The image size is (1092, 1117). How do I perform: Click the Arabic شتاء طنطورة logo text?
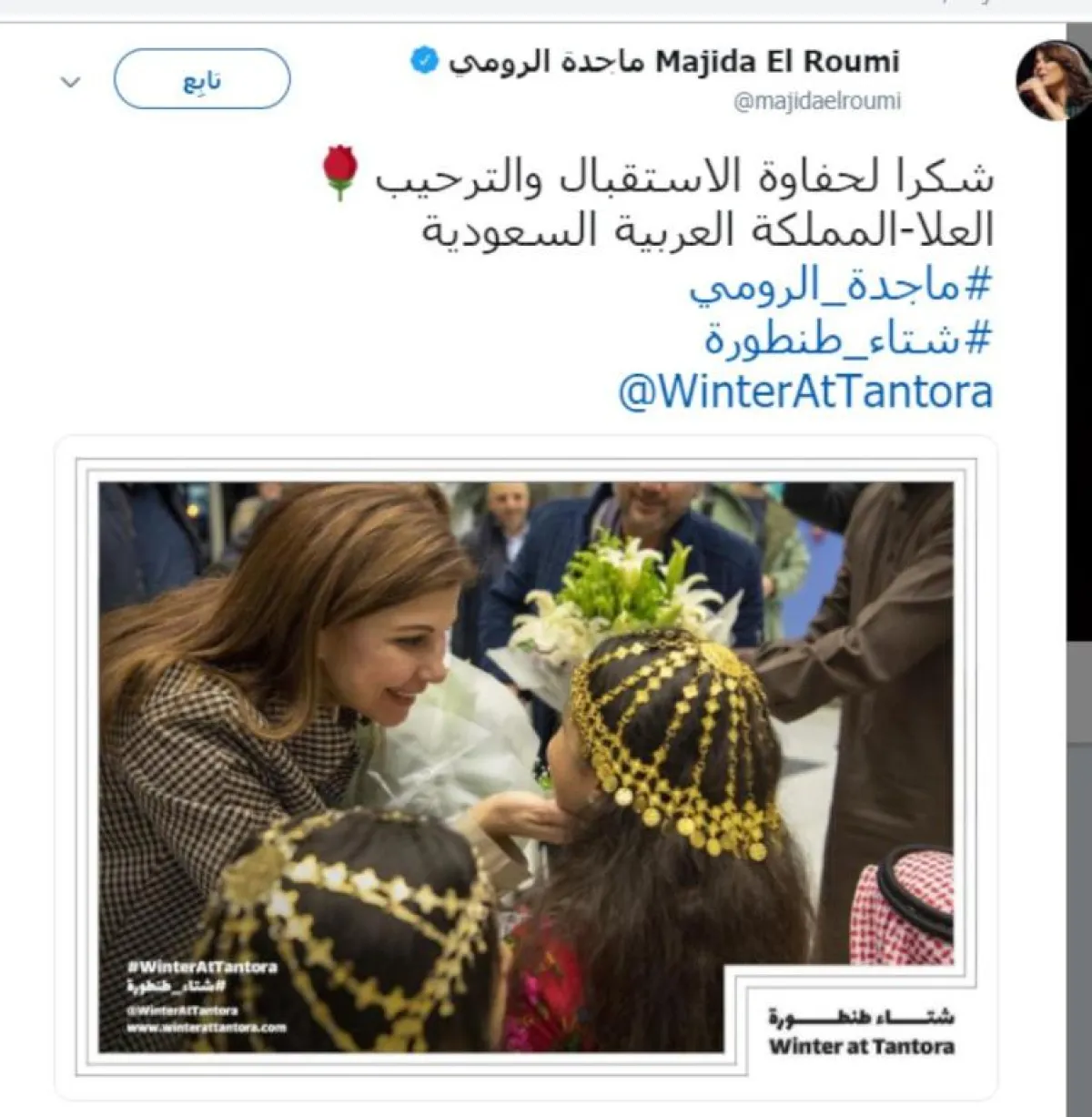[x=861, y=1017]
